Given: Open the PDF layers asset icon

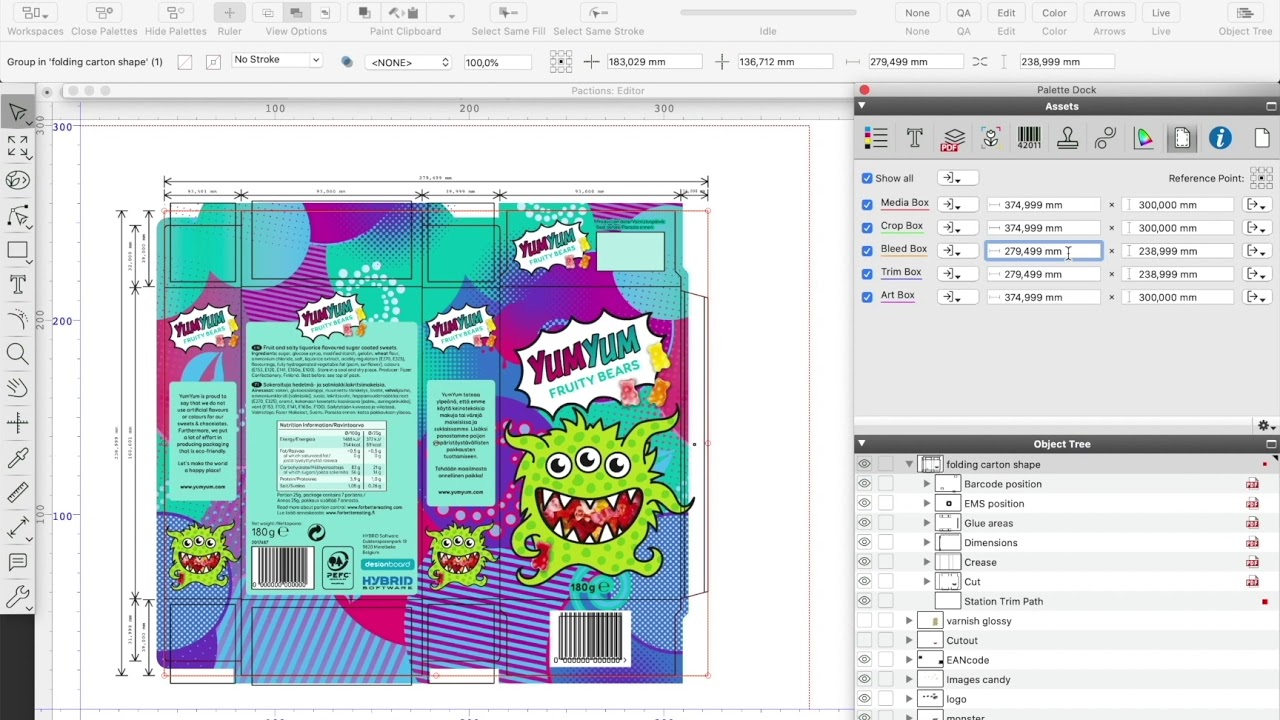Looking at the screenshot, I should [x=953, y=139].
